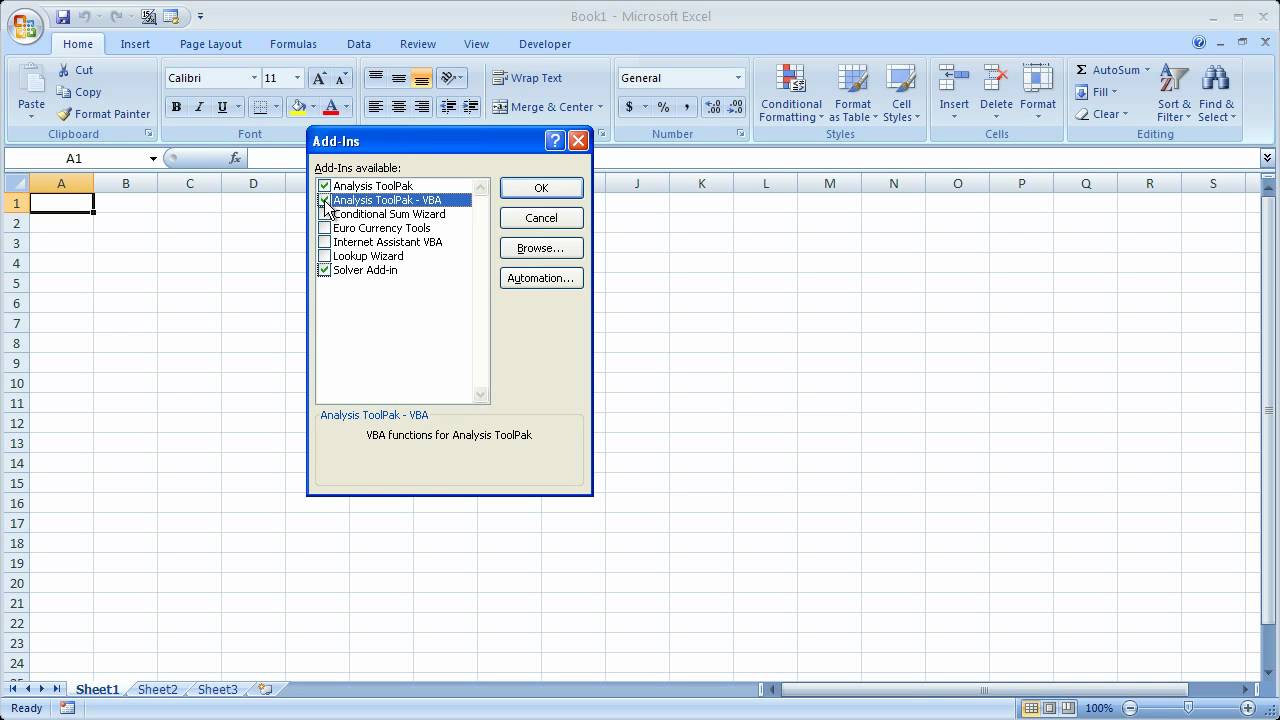The image size is (1280, 720).
Task: Click the Font Color red A swatch
Action: tap(331, 107)
